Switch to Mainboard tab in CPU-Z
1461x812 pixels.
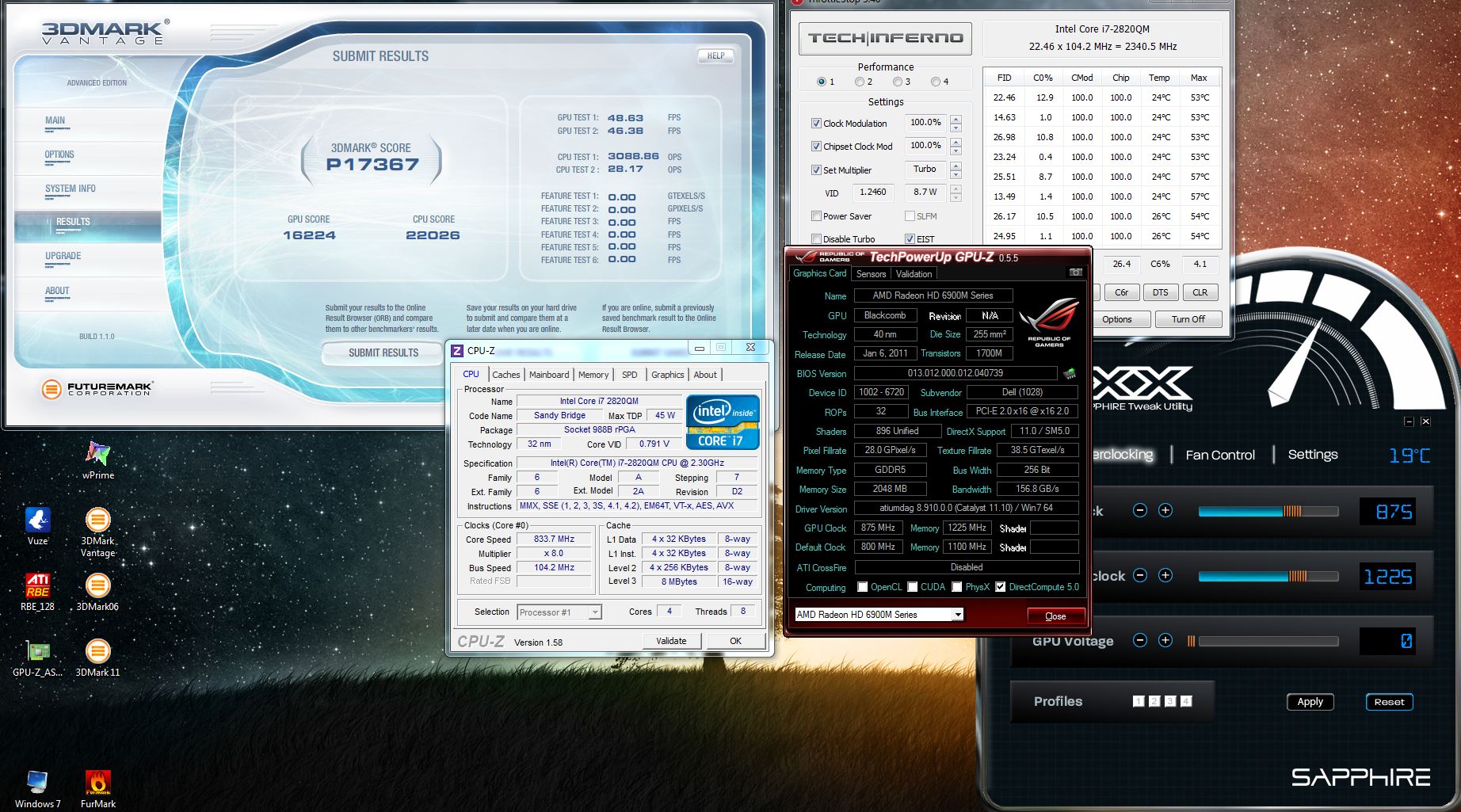coord(549,375)
